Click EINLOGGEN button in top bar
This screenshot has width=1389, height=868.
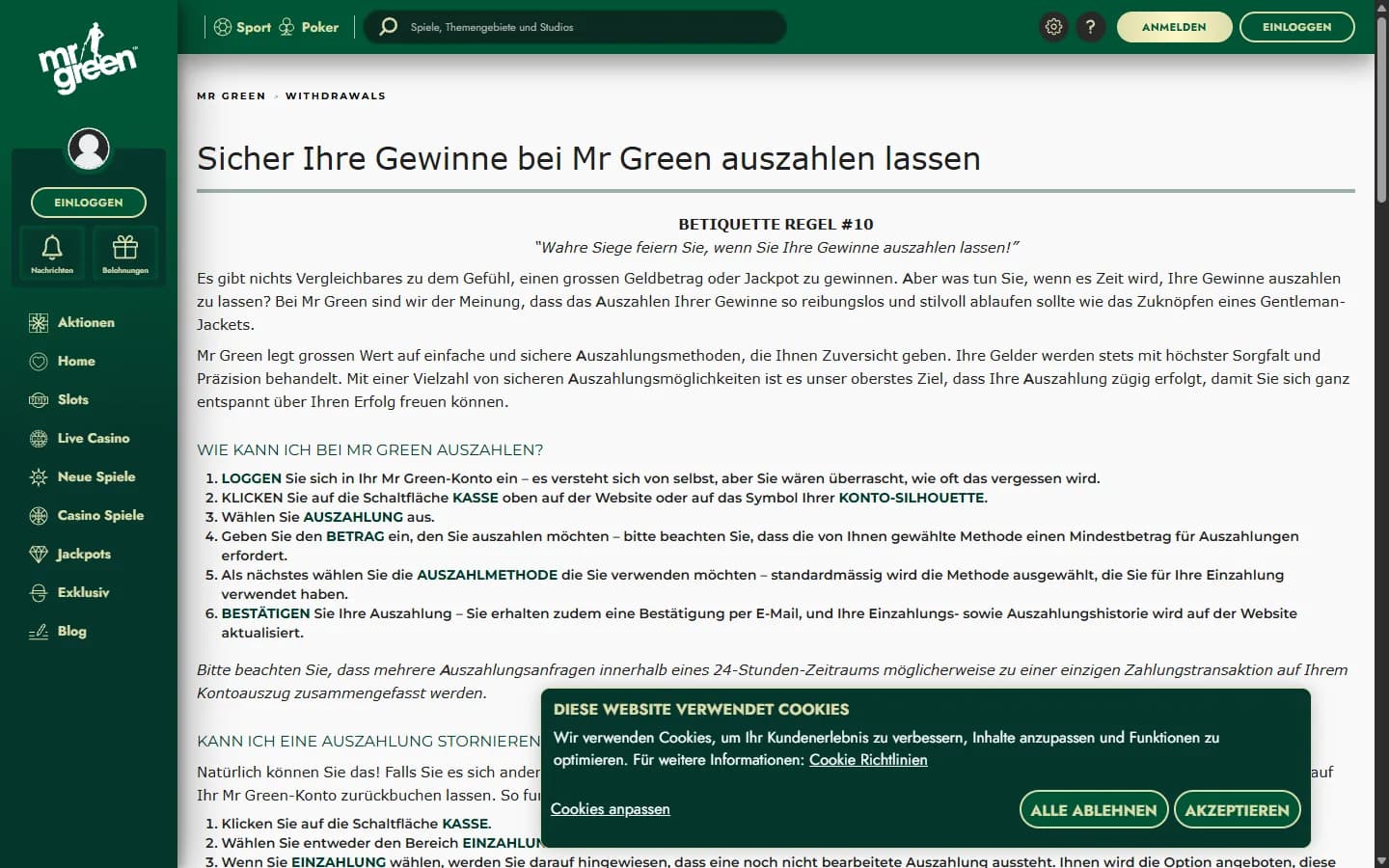(1296, 27)
